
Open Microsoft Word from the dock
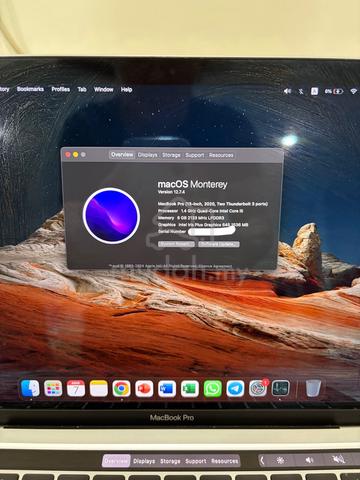pyautogui.click(x=167, y=388)
